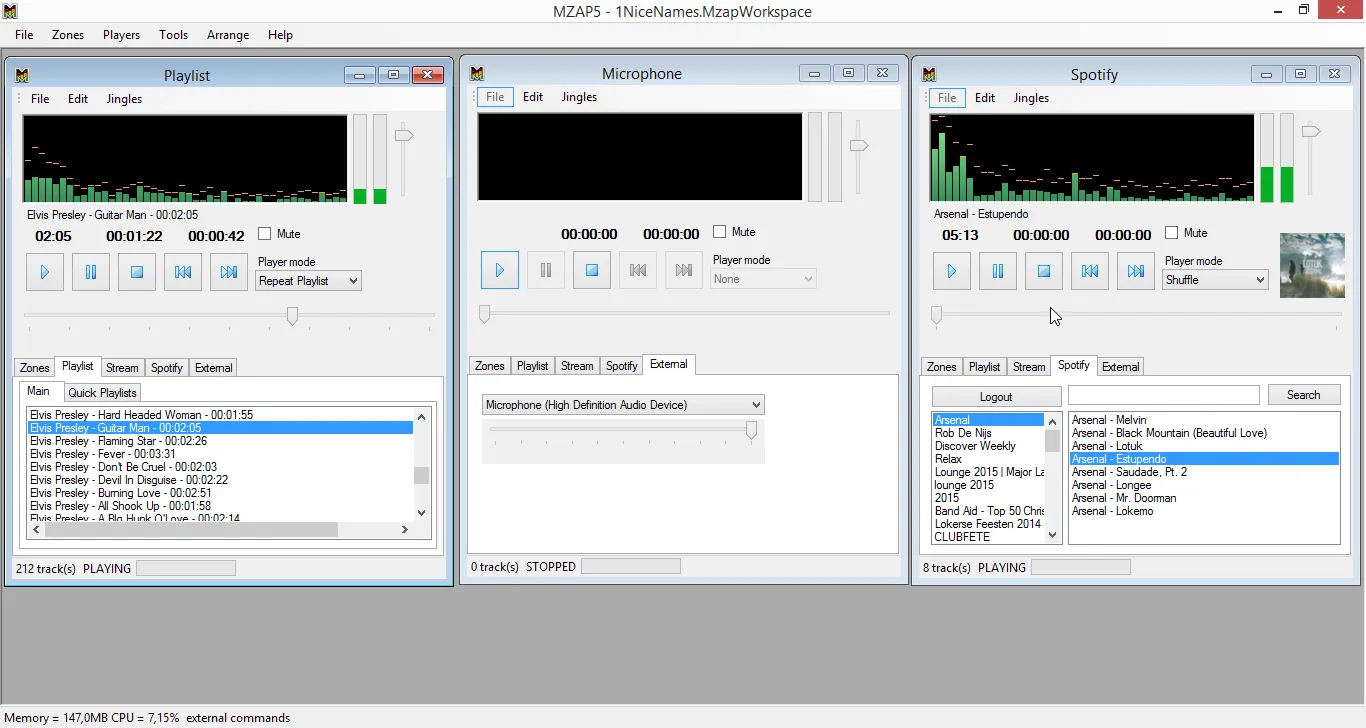Click next track button in Microphone player
Image resolution: width=1366 pixels, height=728 pixels.
click(x=684, y=270)
